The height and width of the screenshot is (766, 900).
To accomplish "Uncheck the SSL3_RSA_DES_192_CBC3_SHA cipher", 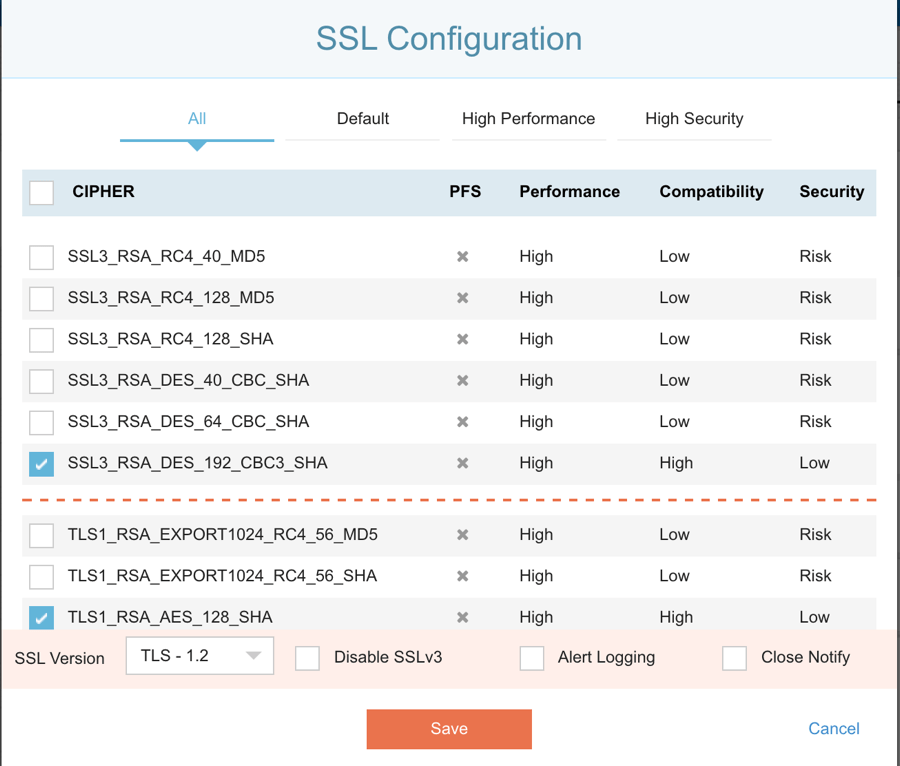I will tap(41, 464).
